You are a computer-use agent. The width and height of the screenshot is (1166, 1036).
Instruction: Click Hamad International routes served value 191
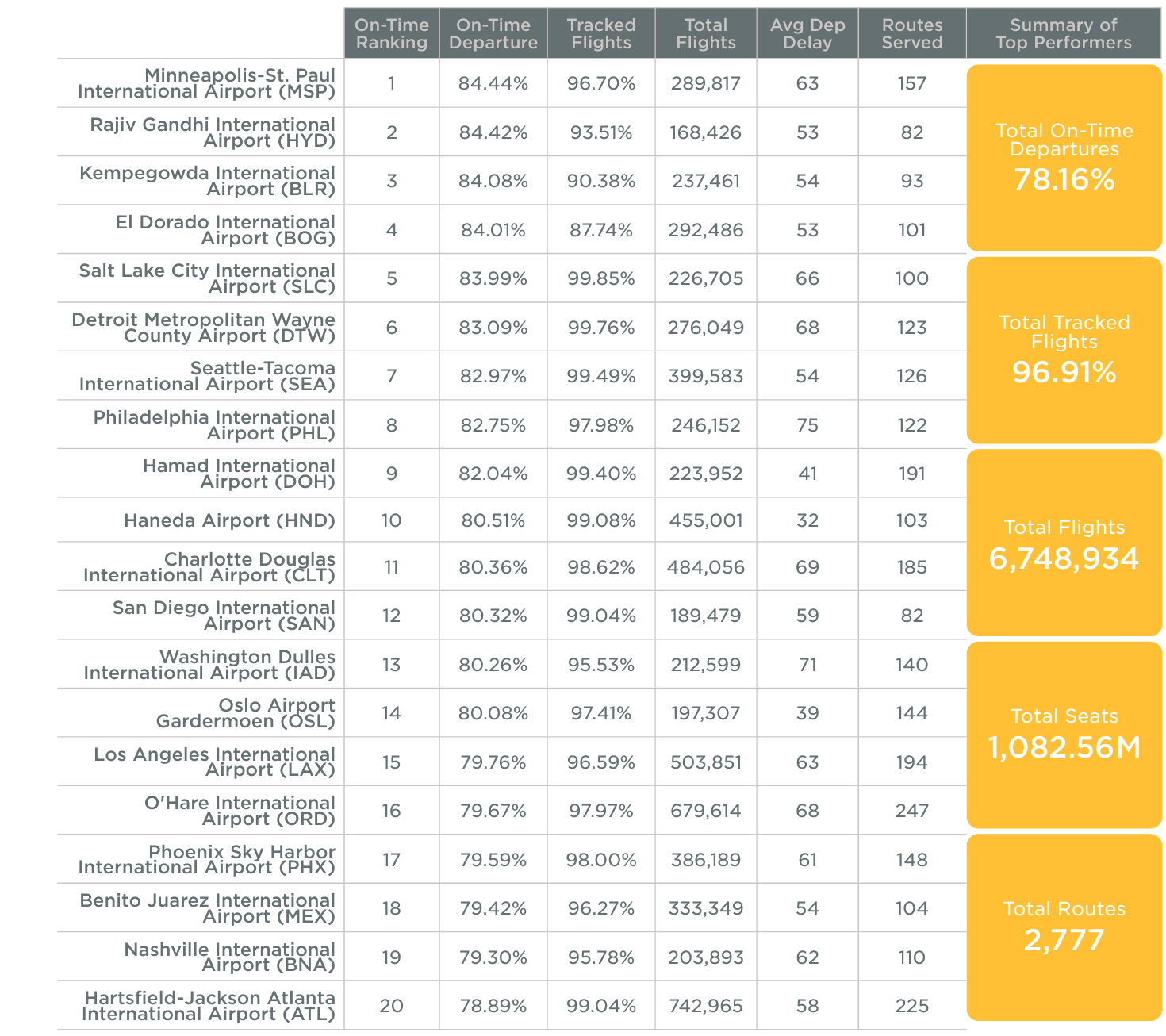coord(912,474)
